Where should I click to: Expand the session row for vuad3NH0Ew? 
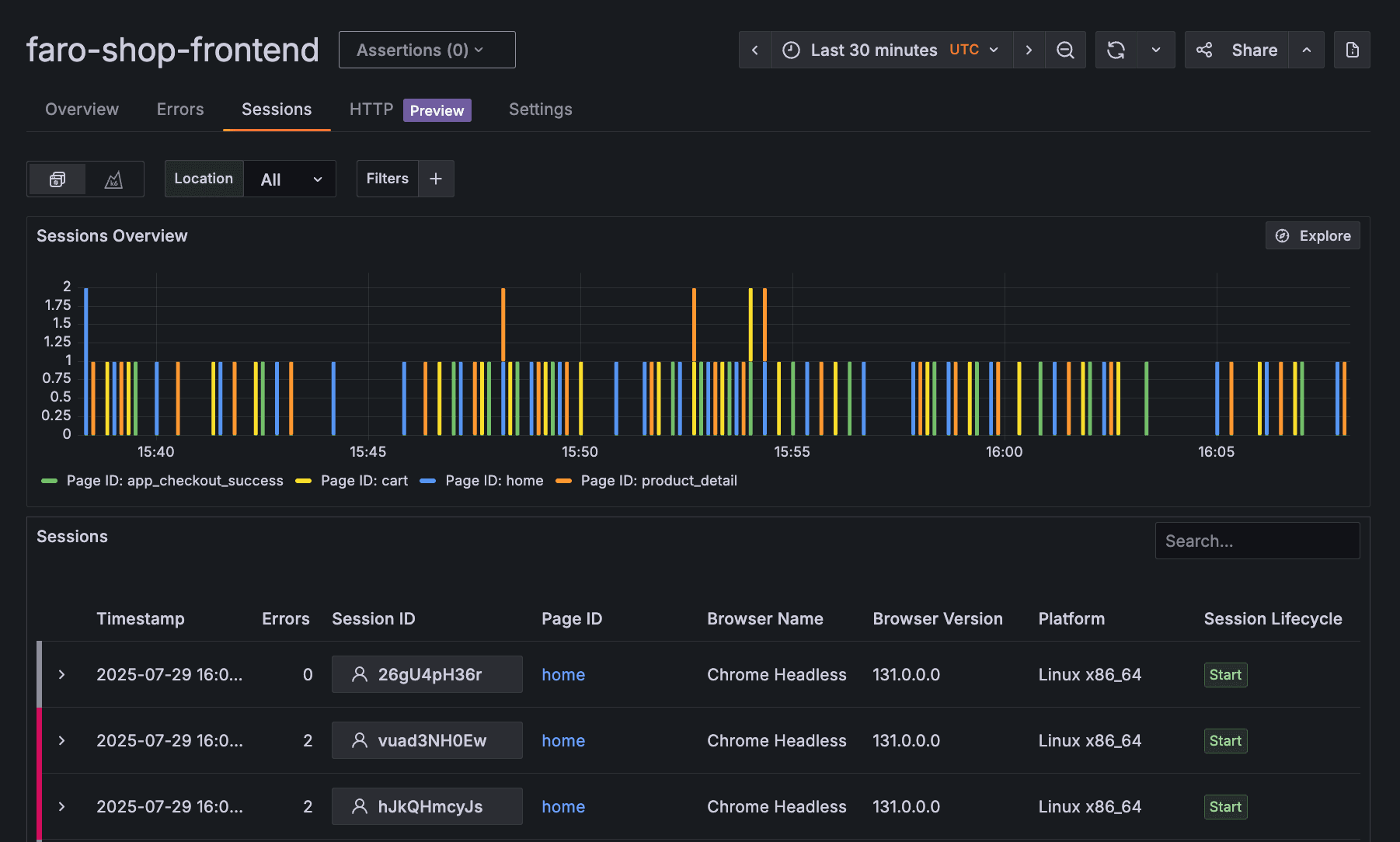61,740
